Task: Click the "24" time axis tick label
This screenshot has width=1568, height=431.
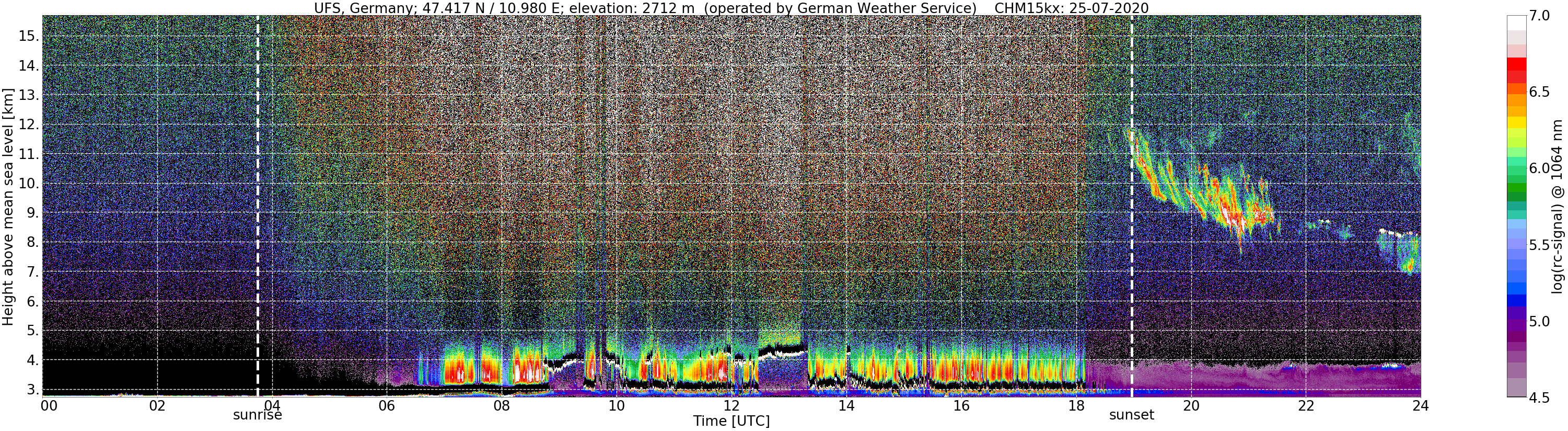Action: (x=1420, y=406)
